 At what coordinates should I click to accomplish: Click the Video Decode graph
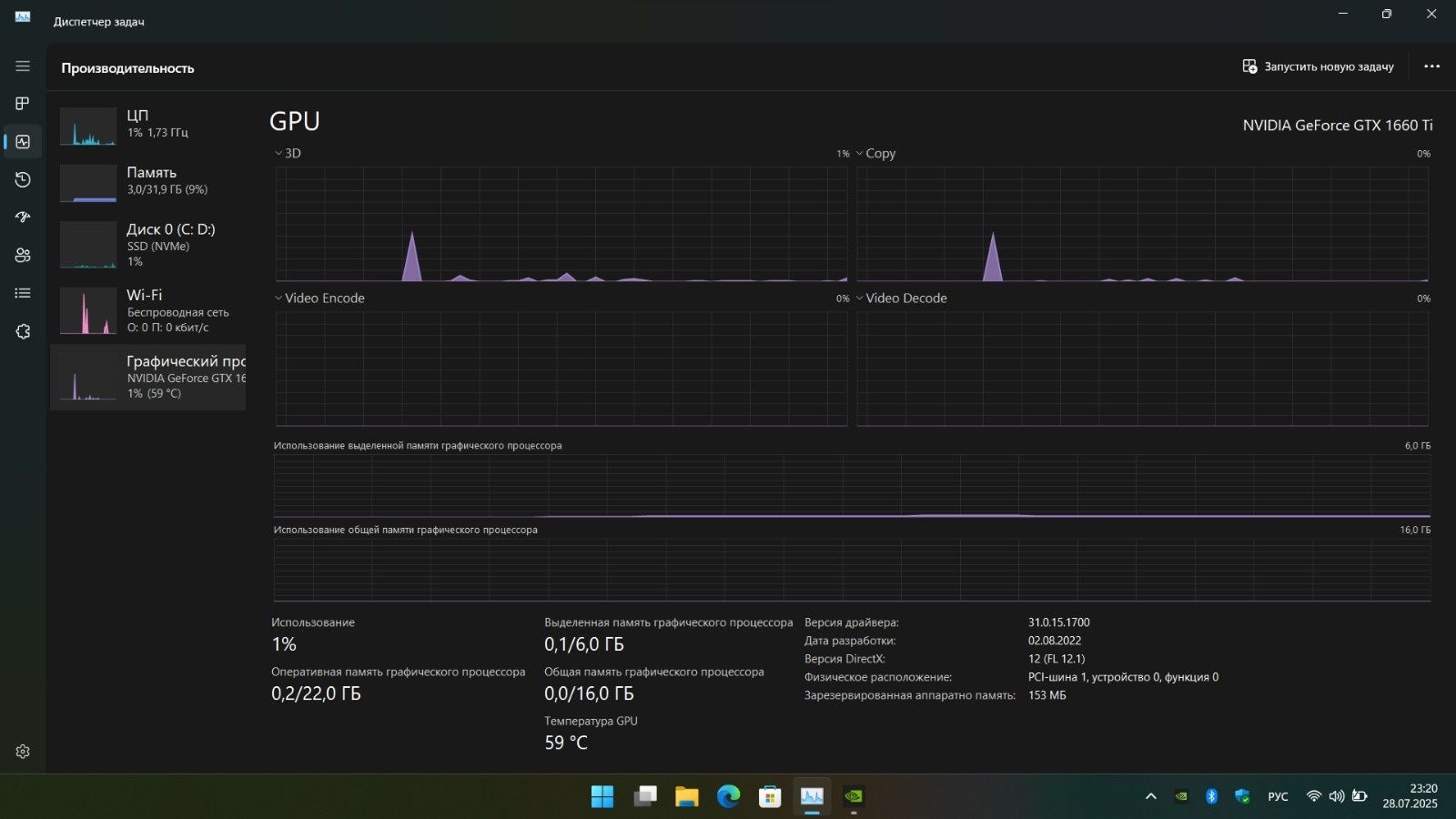[1142, 369]
